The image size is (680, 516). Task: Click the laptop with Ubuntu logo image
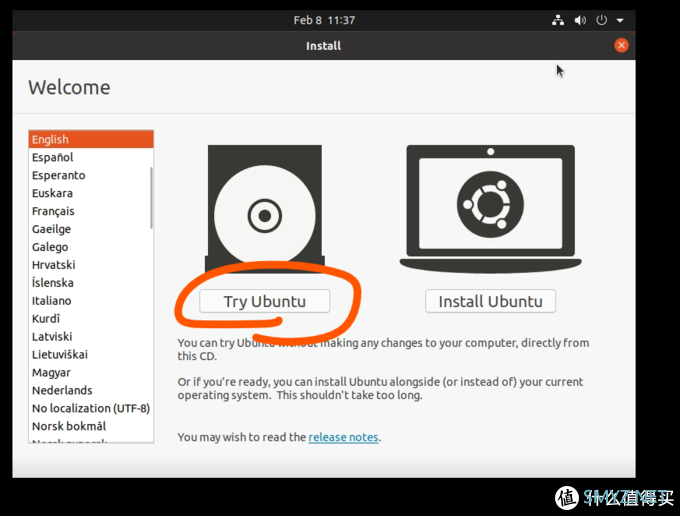(x=490, y=209)
